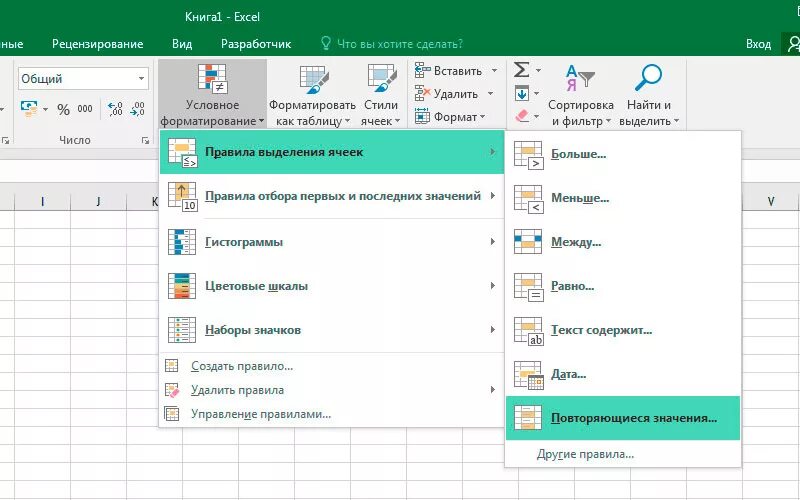
Task: Open Найти и выделить magnifier tool
Action: click(648, 94)
